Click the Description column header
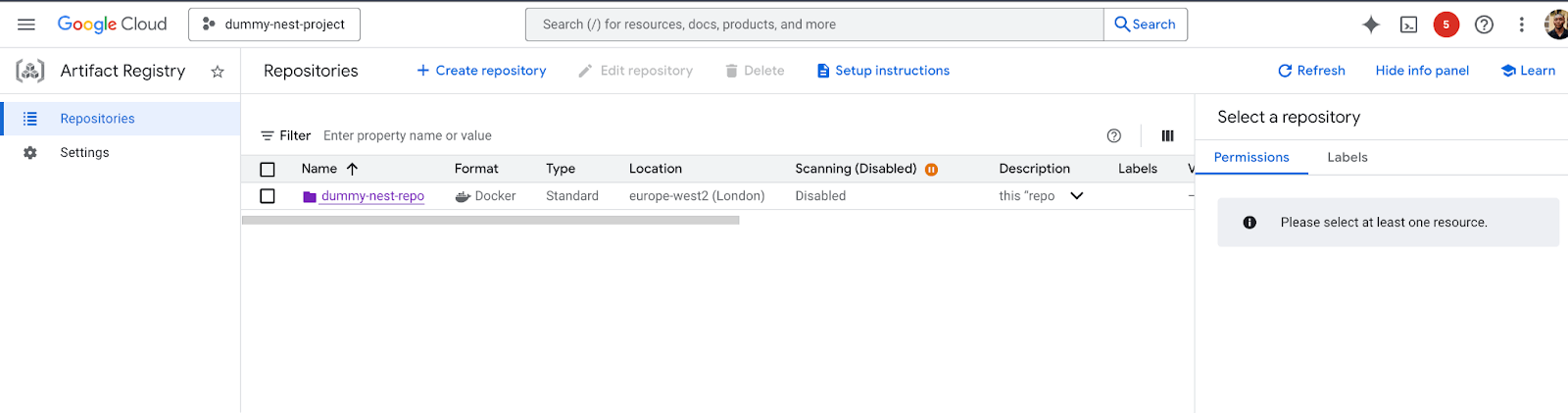The height and width of the screenshot is (413, 1568). pos(1034,169)
